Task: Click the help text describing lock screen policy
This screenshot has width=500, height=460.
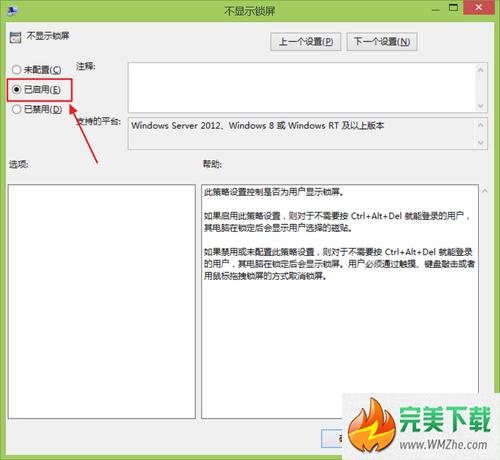Action: (339, 234)
